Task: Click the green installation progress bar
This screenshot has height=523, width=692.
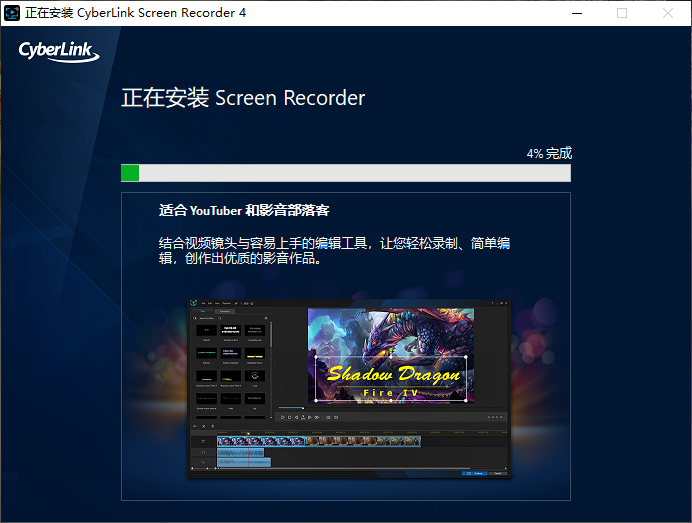Action: click(346, 173)
